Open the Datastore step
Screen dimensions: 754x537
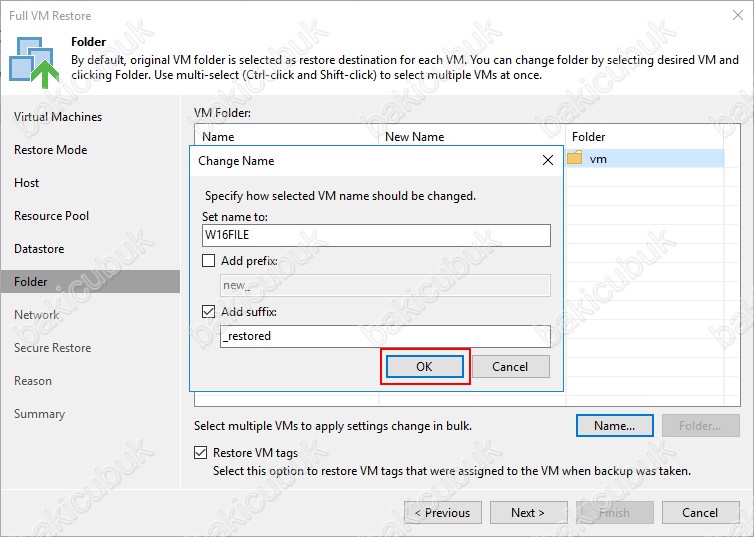point(39,249)
